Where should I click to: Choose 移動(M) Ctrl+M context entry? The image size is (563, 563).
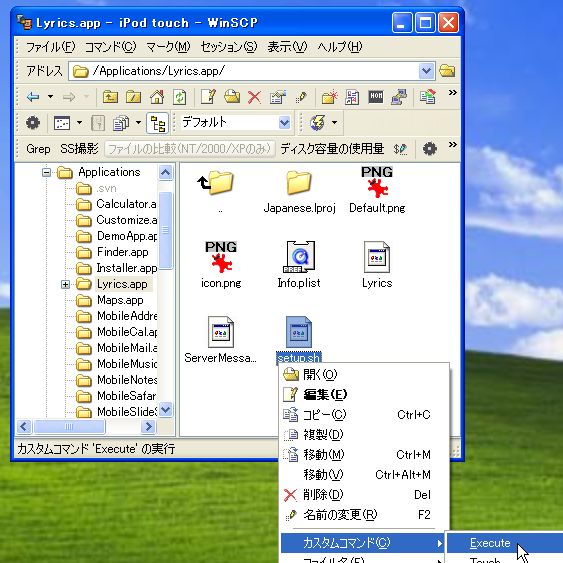[x=364, y=455]
